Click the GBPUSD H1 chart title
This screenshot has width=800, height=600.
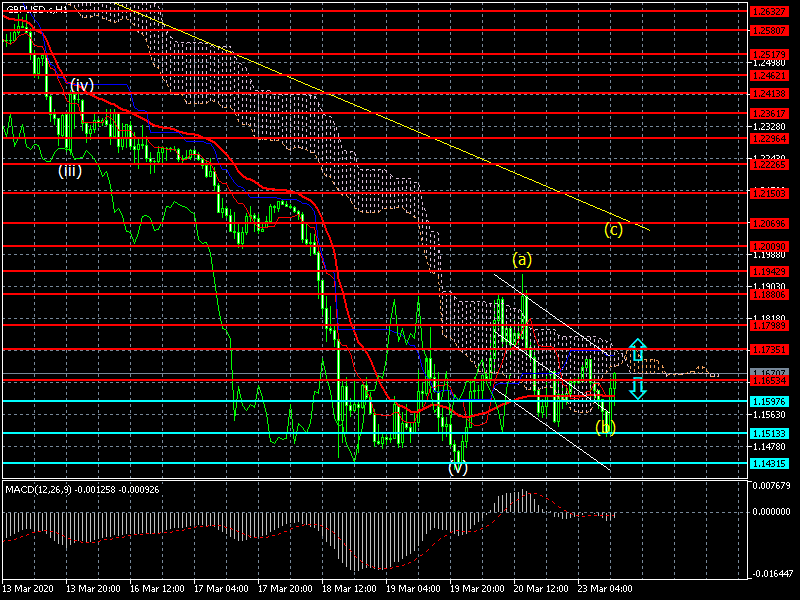pyautogui.click(x=37, y=8)
